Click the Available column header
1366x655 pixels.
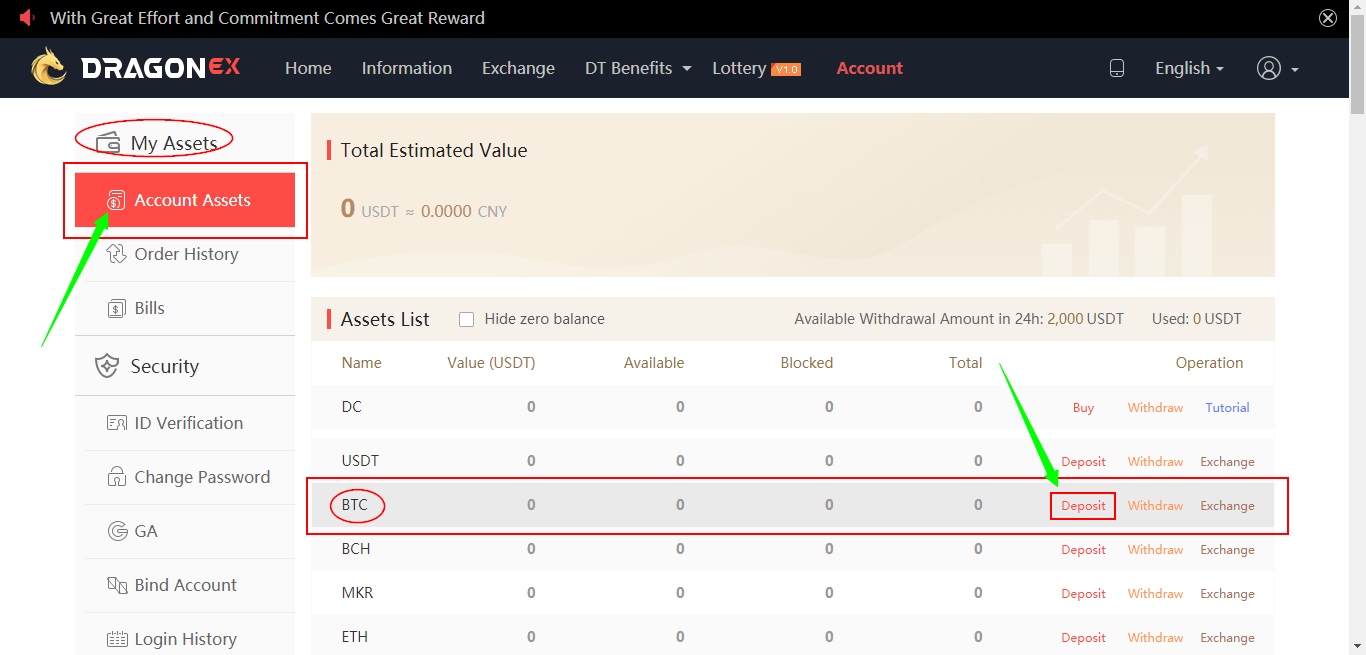[x=654, y=363]
